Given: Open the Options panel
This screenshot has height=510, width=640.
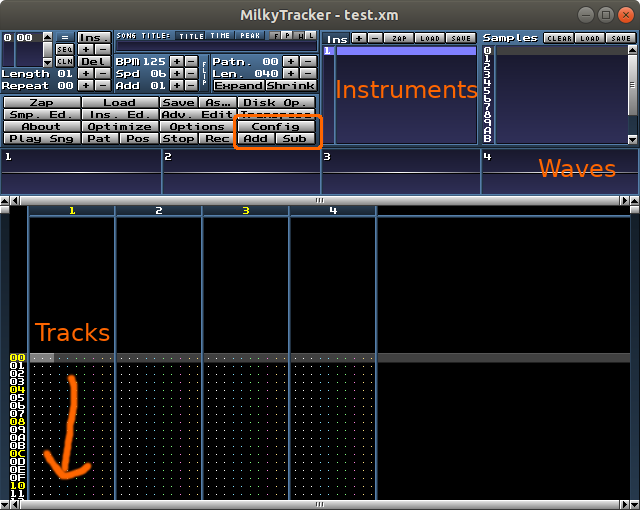Looking at the screenshot, I should point(198,126).
